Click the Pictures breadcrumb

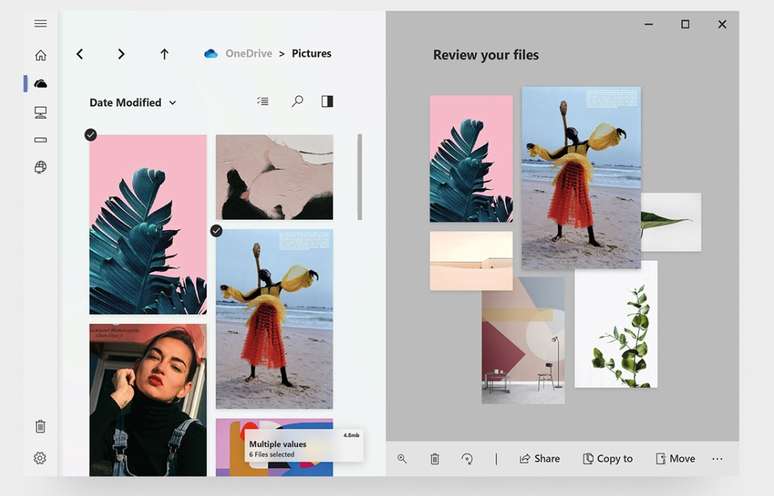pyautogui.click(x=311, y=53)
